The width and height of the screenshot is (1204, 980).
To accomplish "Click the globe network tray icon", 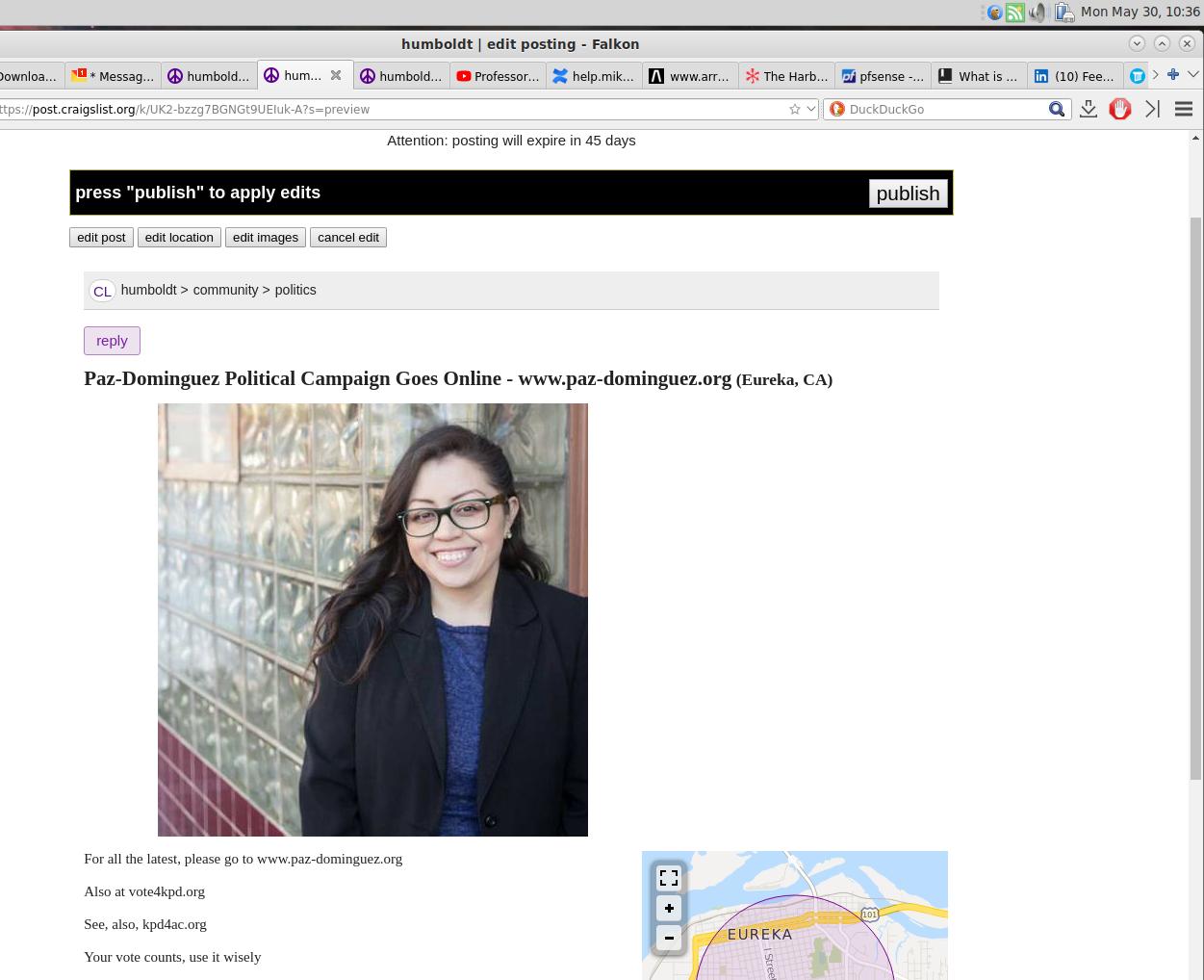I will pyautogui.click(x=994, y=13).
